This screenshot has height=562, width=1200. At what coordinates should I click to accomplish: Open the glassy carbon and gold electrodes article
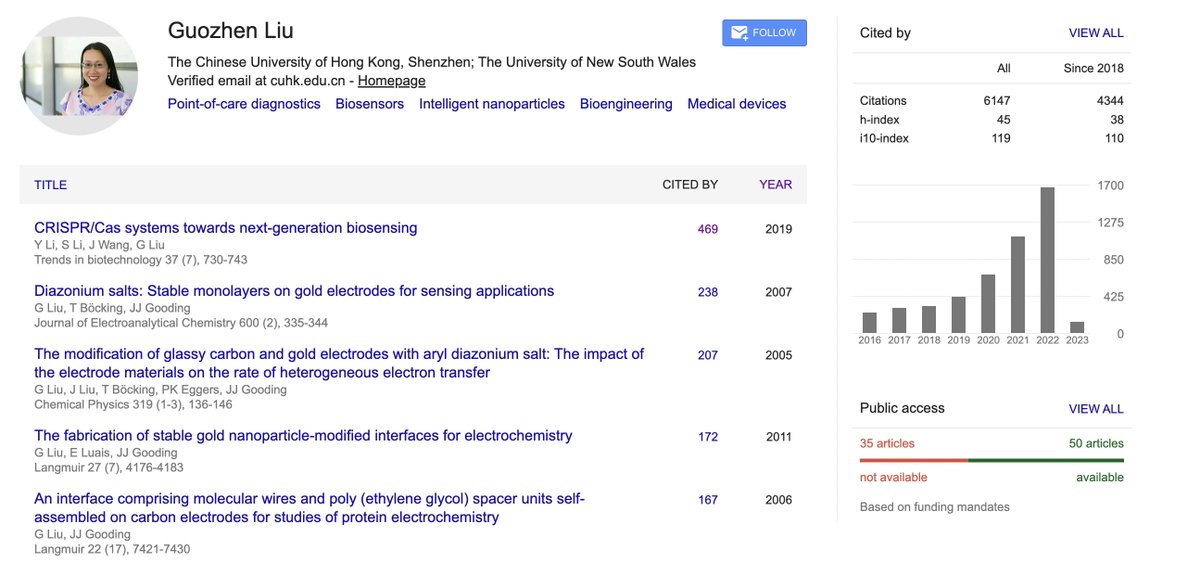[339, 363]
